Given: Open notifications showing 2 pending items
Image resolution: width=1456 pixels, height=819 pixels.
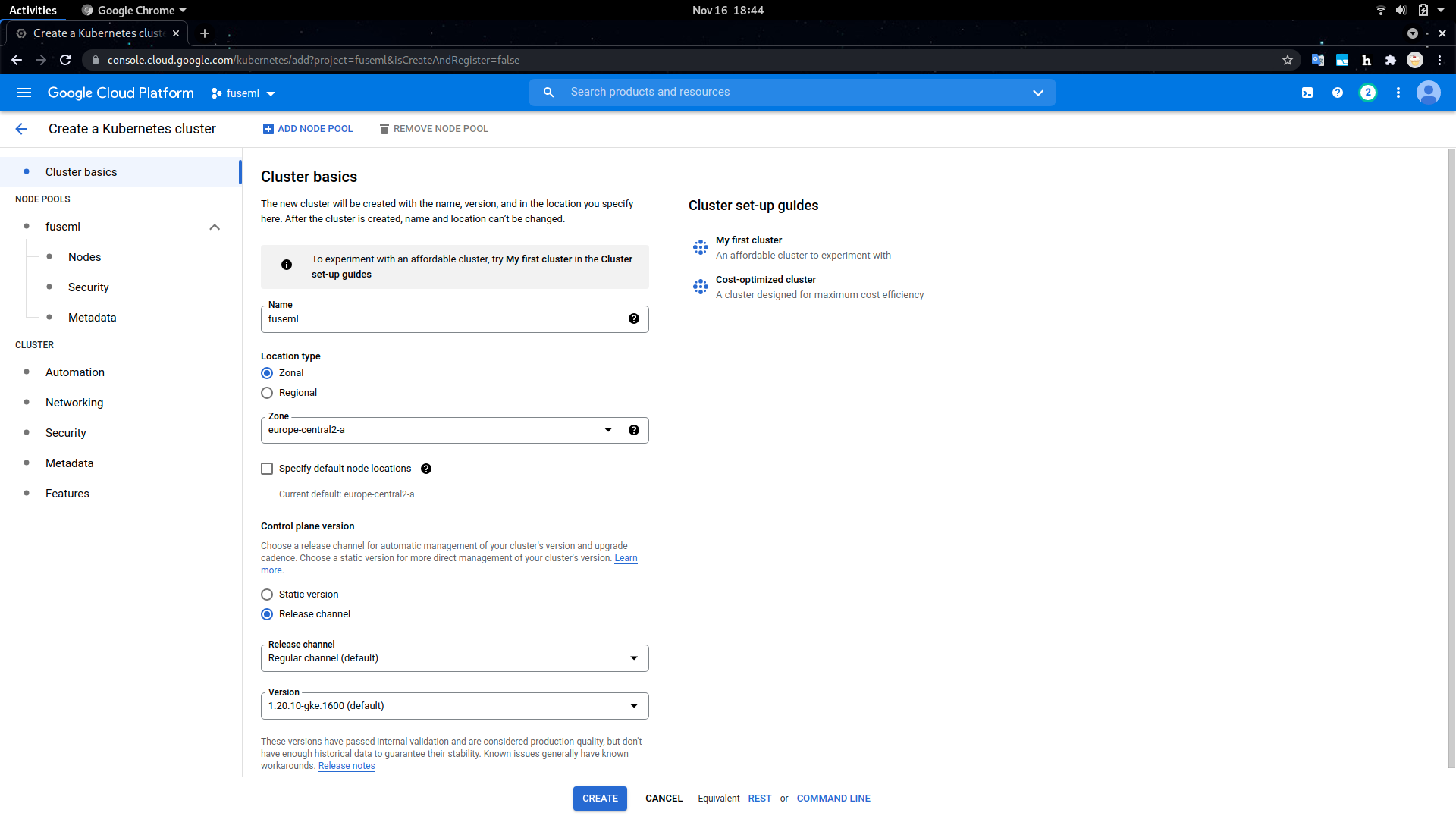Looking at the screenshot, I should pyautogui.click(x=1368, y=92).
